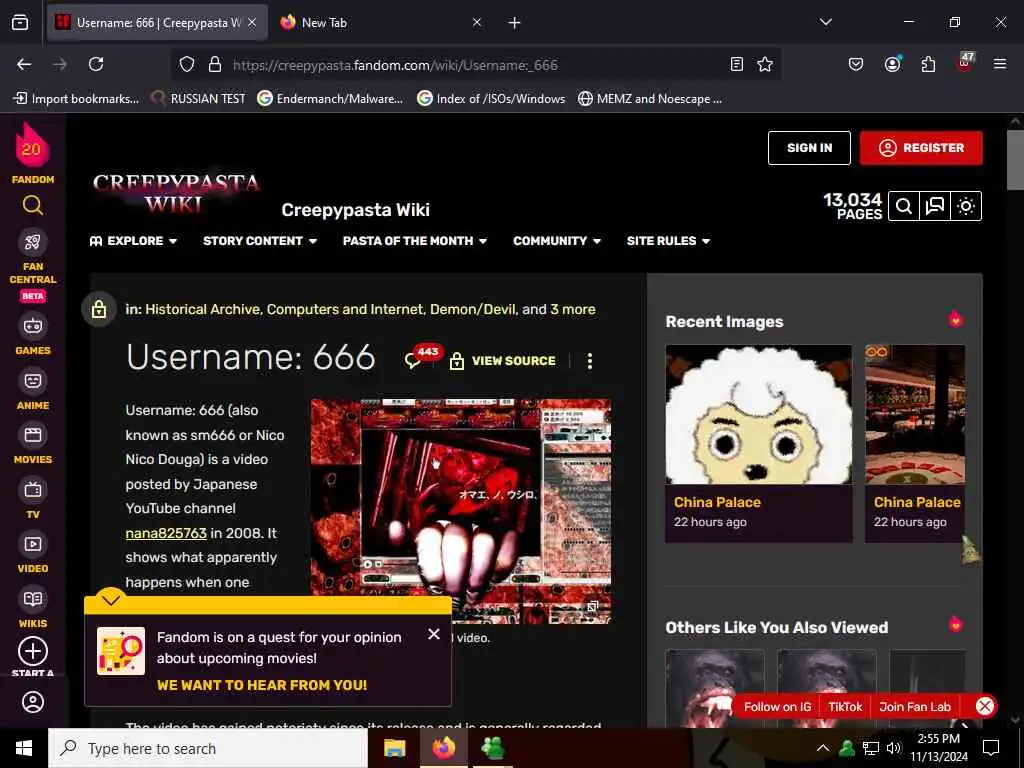The height and width of the screenshot is (768, 1024).
Task: Open Wikis sidebar icon
Action: pos(33,599)
